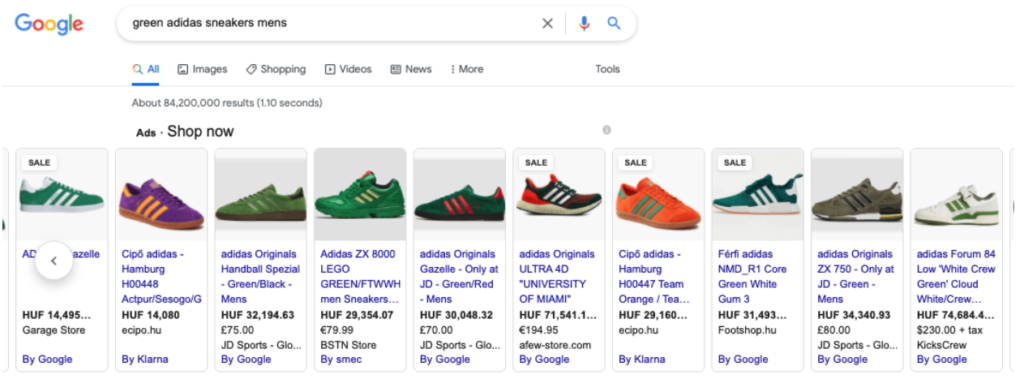Open the ULTRA 4D sneaker image

click(558, 194)
